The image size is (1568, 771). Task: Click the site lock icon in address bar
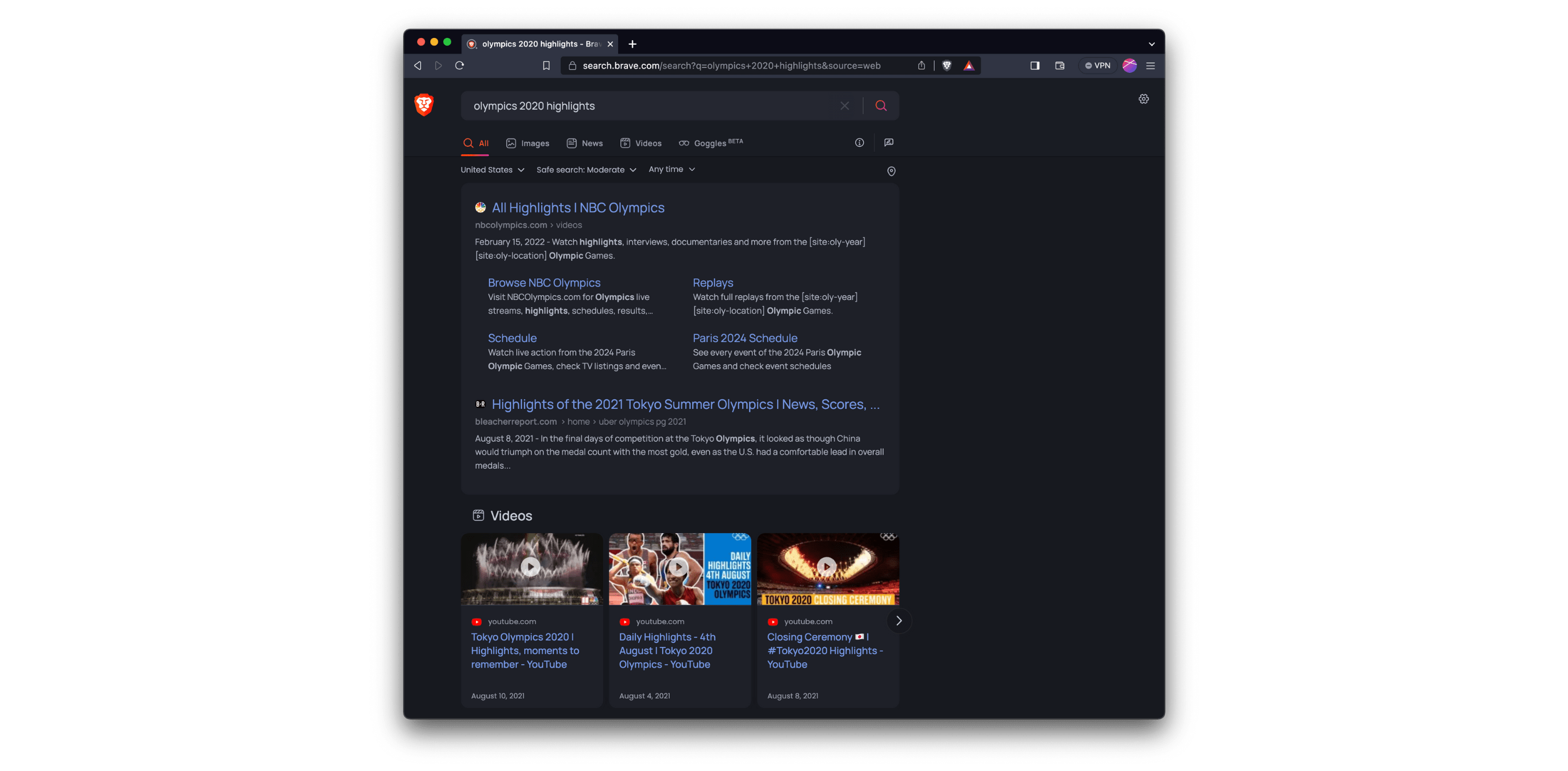[x=572, y=66]
